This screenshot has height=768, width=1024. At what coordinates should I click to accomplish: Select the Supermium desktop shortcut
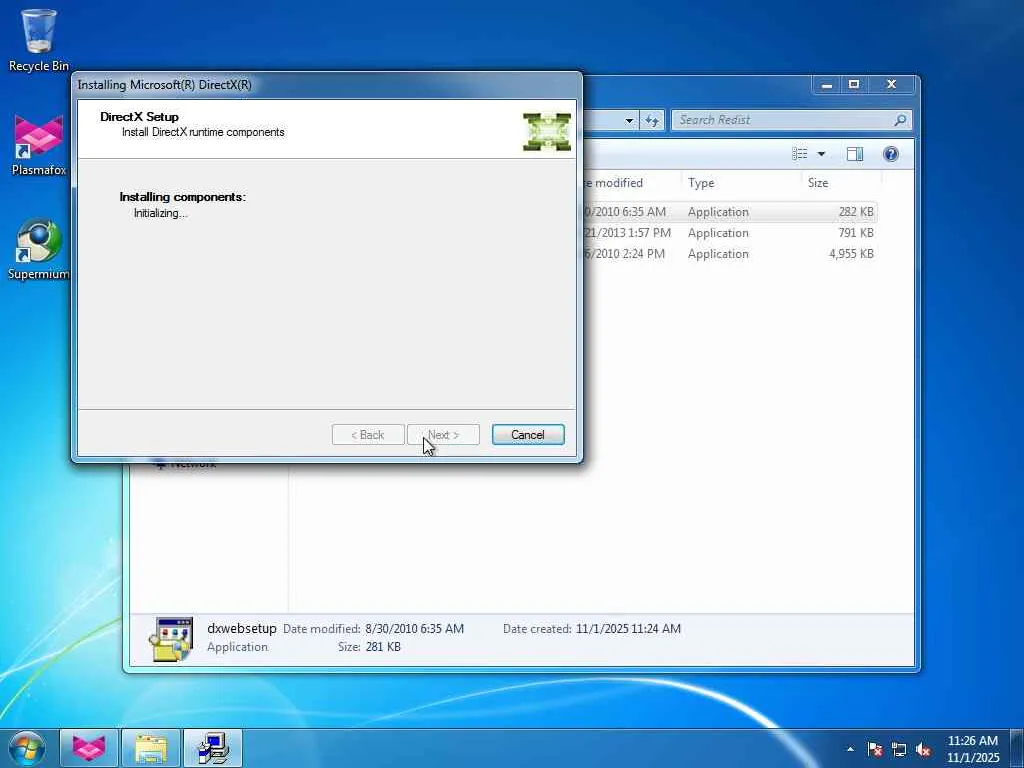tap(39, 249)
